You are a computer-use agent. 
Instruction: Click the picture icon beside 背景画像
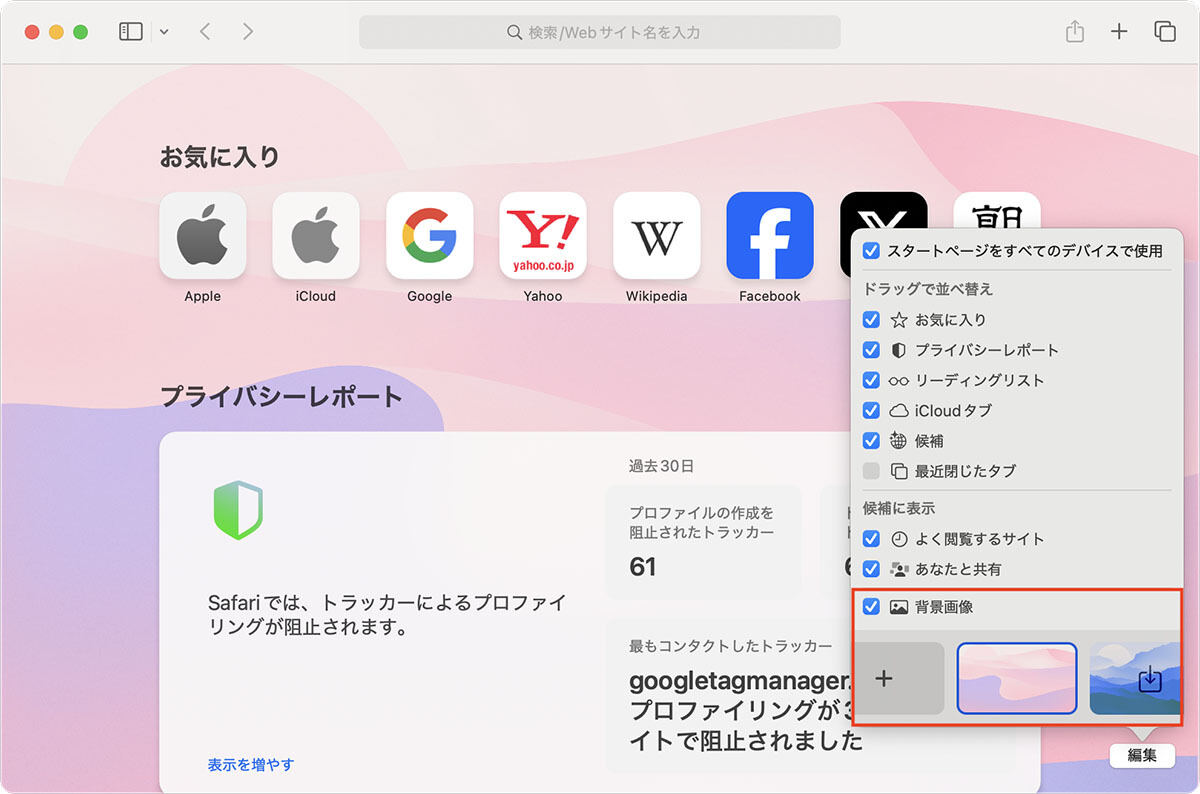tap(899, 607)
